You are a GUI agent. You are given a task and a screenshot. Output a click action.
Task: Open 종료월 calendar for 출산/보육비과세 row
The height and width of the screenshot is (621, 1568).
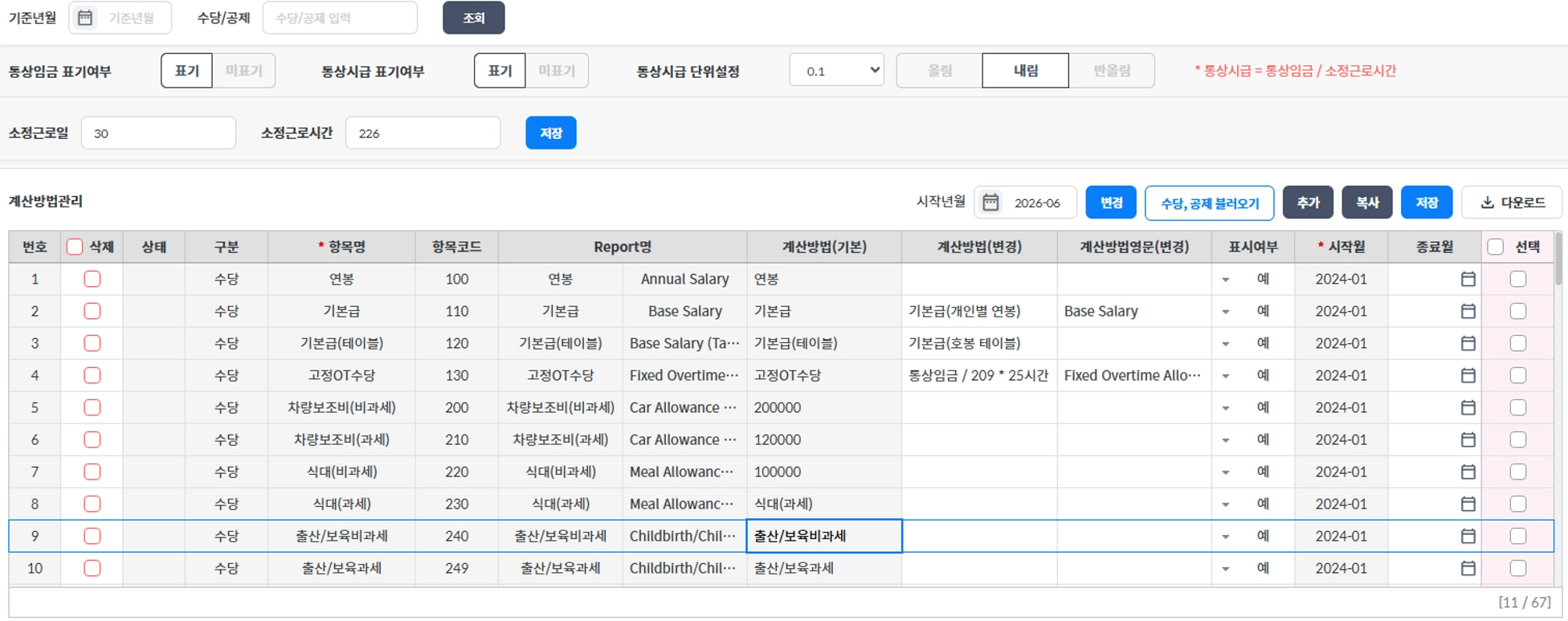tap(1468, 536)
